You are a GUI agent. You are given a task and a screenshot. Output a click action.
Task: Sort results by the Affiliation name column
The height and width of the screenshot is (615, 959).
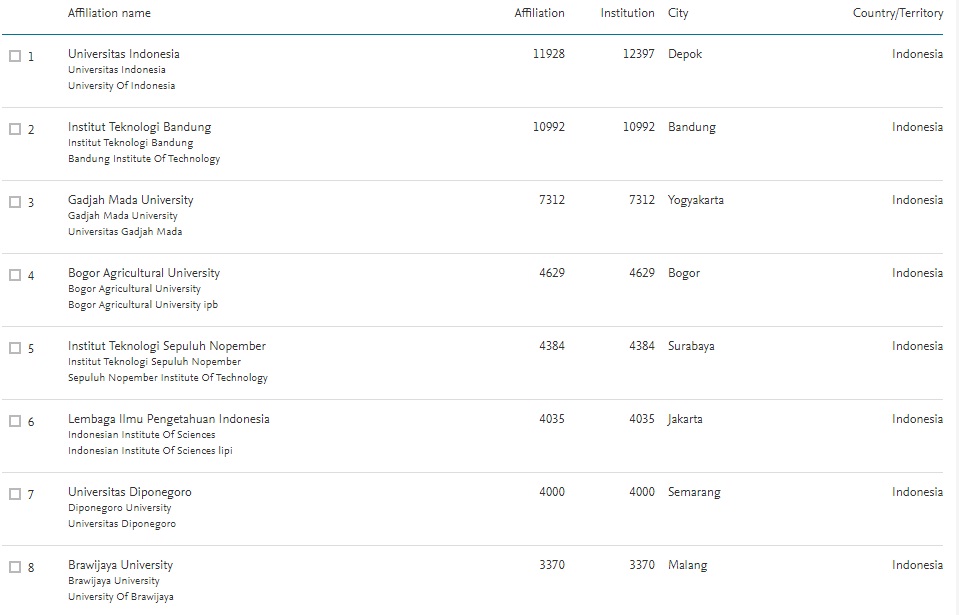click(108, 13)
